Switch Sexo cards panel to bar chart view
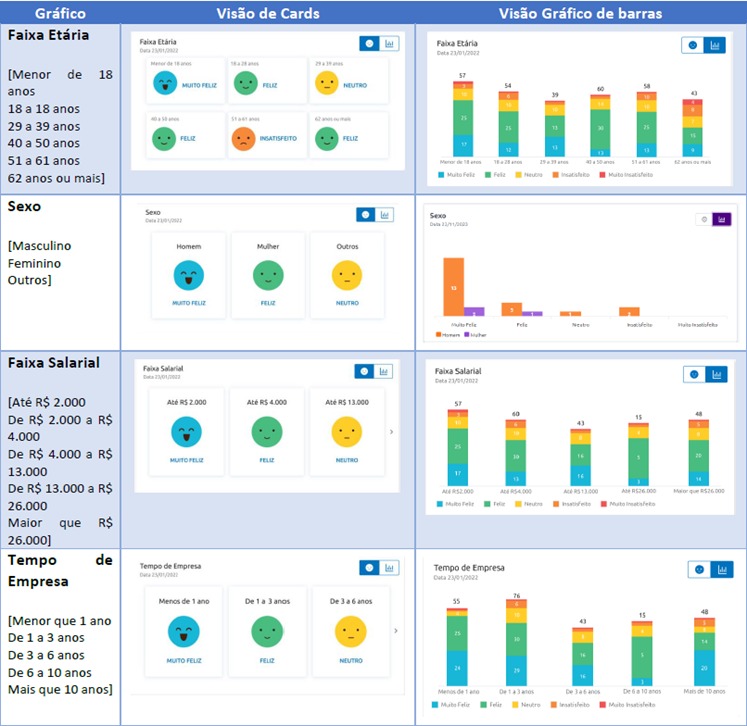This screenshot has width=747, height=726. (x=384, y=215)
